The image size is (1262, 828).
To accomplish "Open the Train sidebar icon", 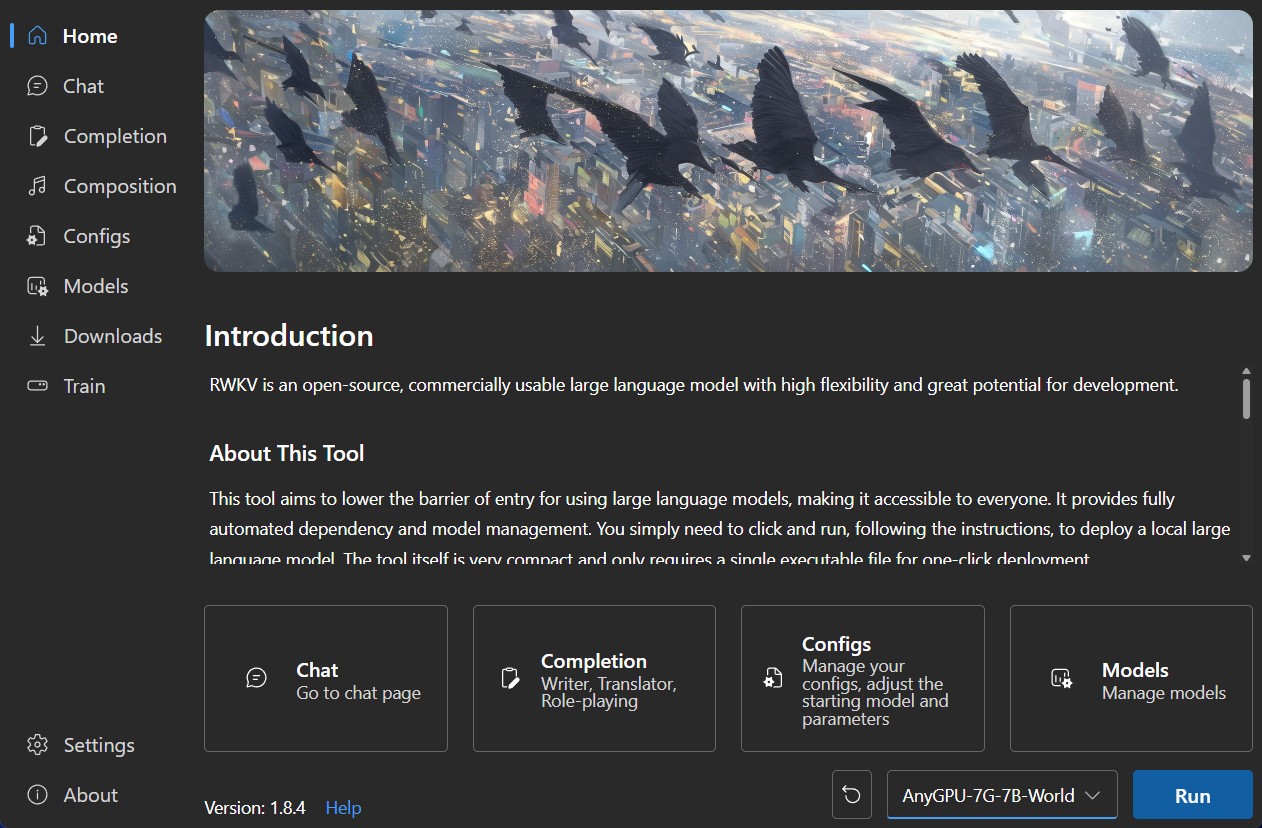I will 38,386.
